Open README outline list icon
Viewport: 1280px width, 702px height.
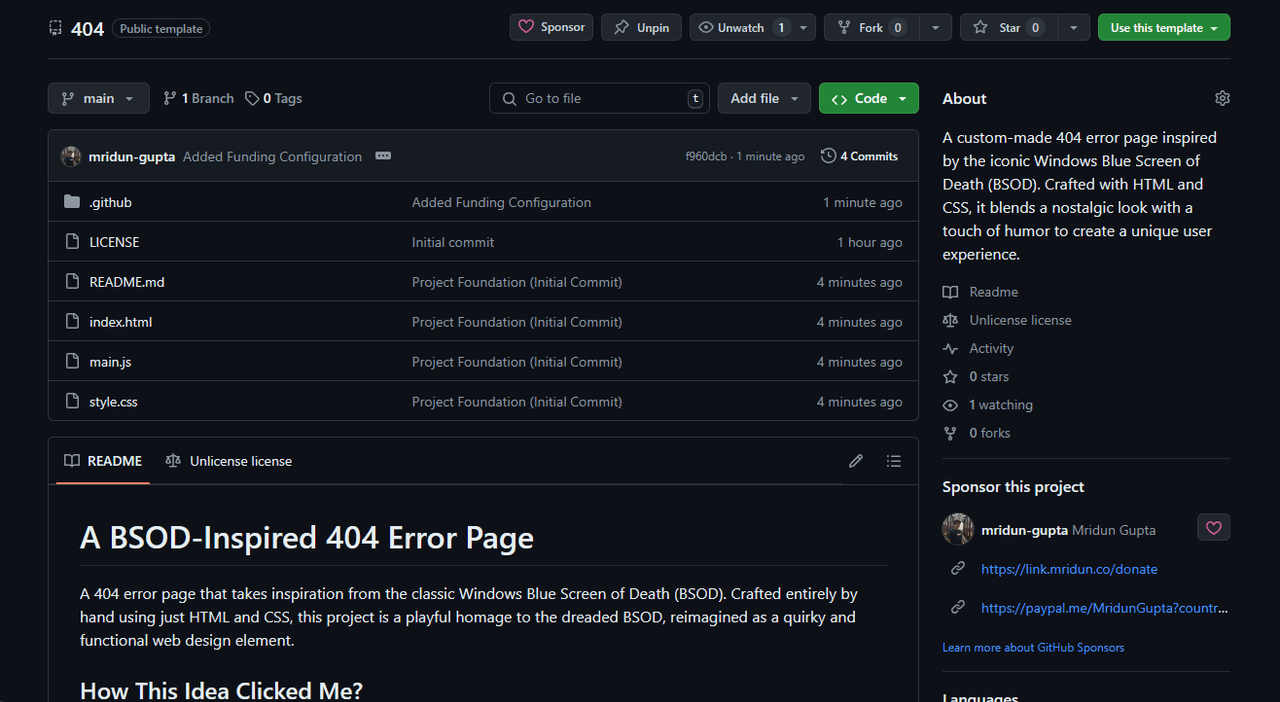pyautogui.click(x=894, y=461)
